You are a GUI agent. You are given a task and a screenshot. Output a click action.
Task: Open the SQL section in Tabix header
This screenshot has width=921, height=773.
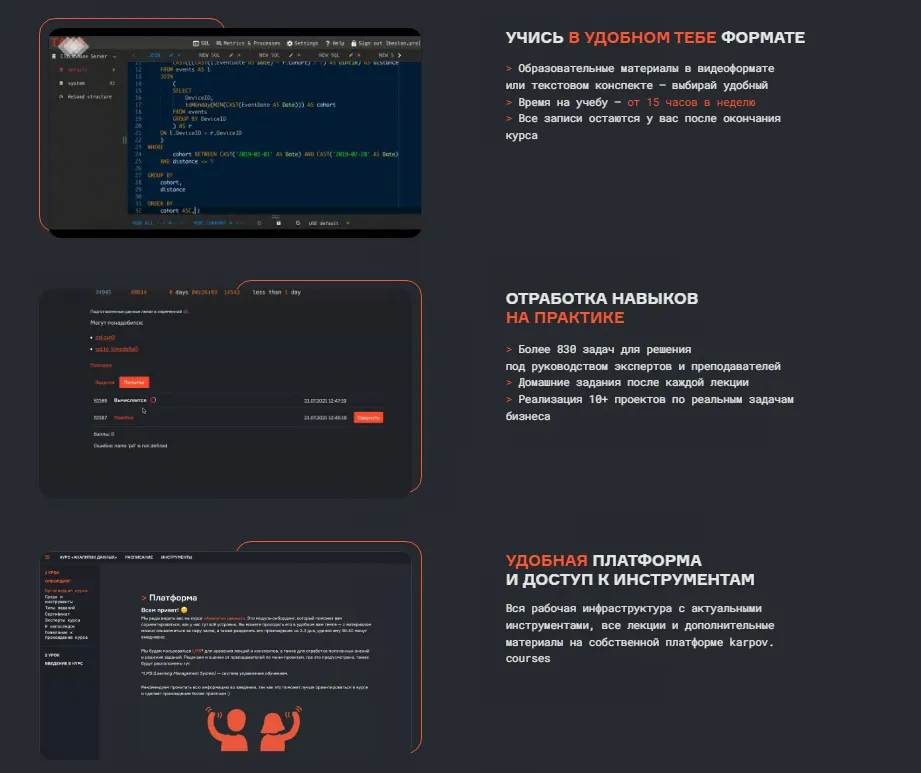coord(203,43)
